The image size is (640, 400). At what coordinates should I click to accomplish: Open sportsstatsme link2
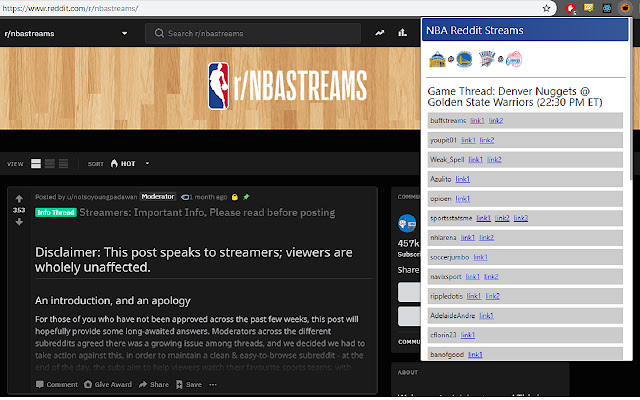pyautogui.click(x=502, y=218)
